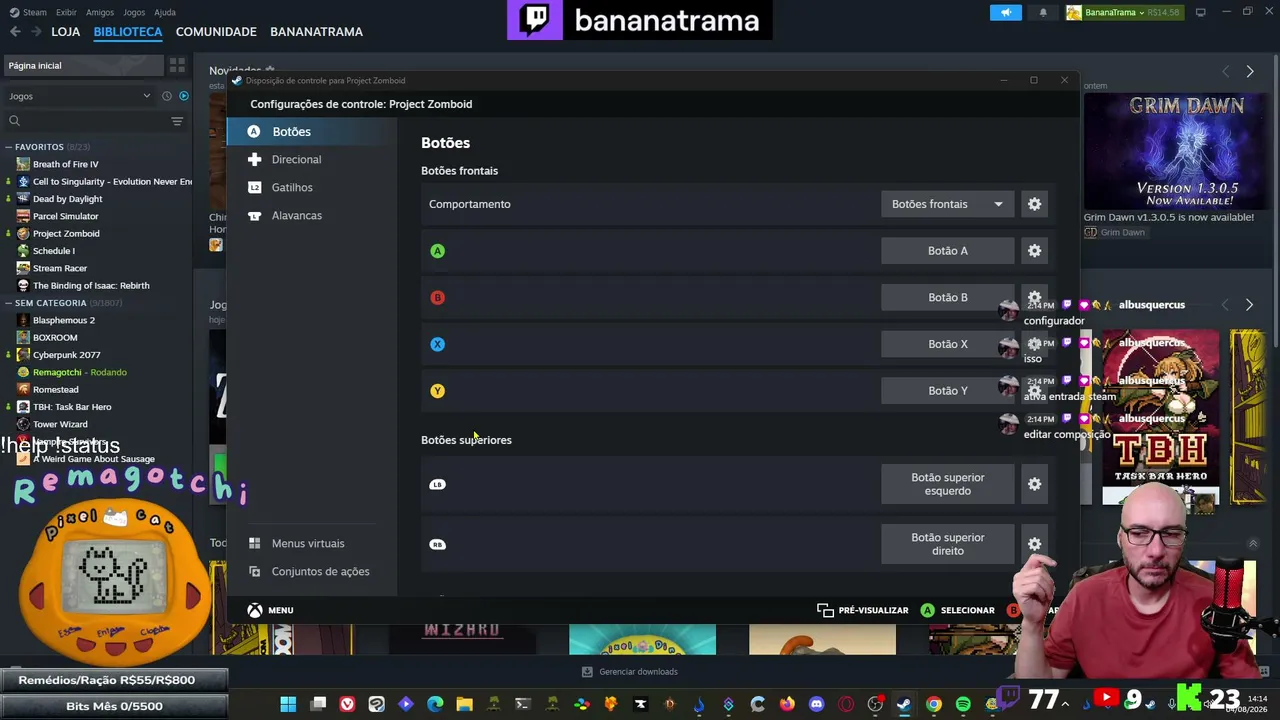This screenshot has width=1280, height=720.
Task: Go to Página inicial in library
Action: tap(82, 66)
